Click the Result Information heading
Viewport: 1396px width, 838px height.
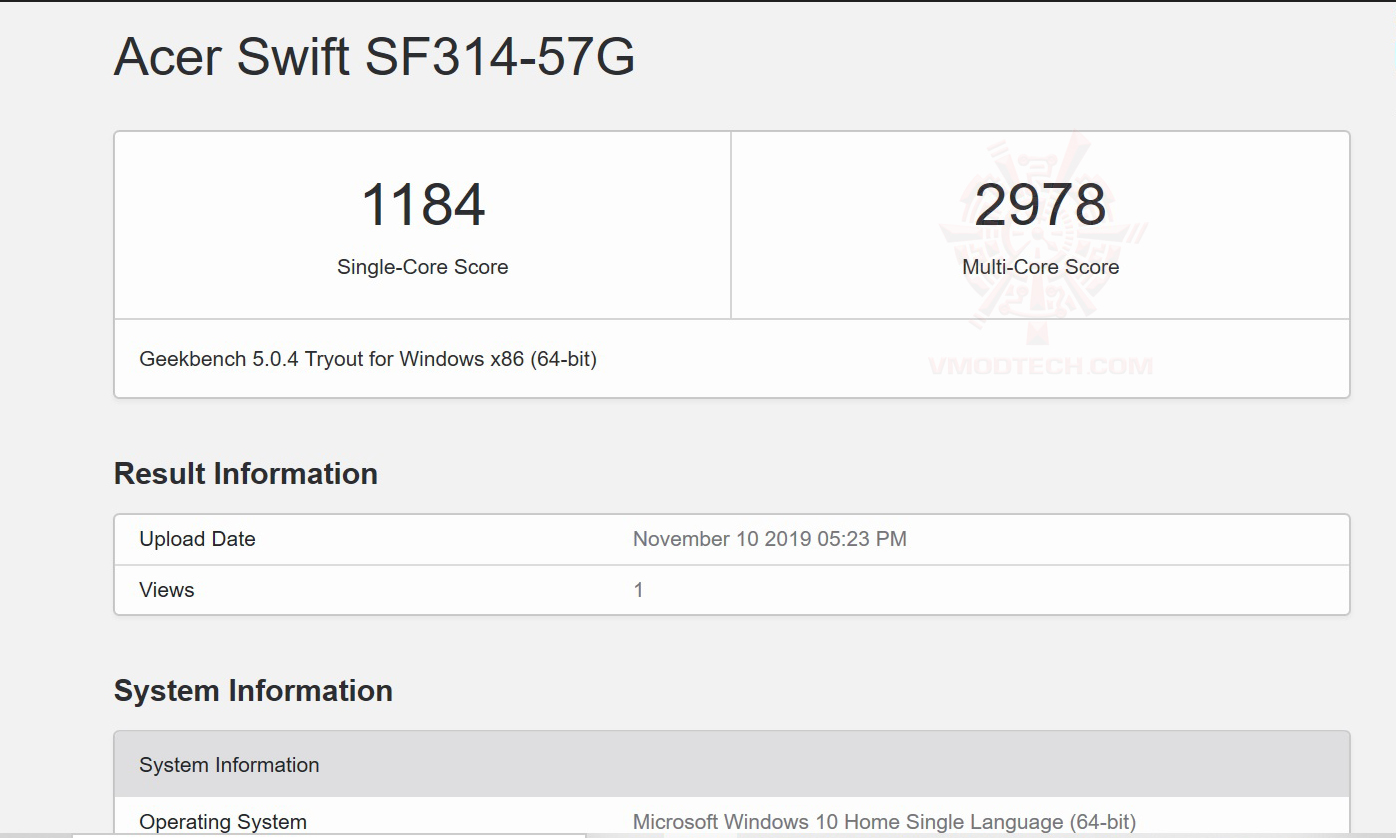pos(246,474)
